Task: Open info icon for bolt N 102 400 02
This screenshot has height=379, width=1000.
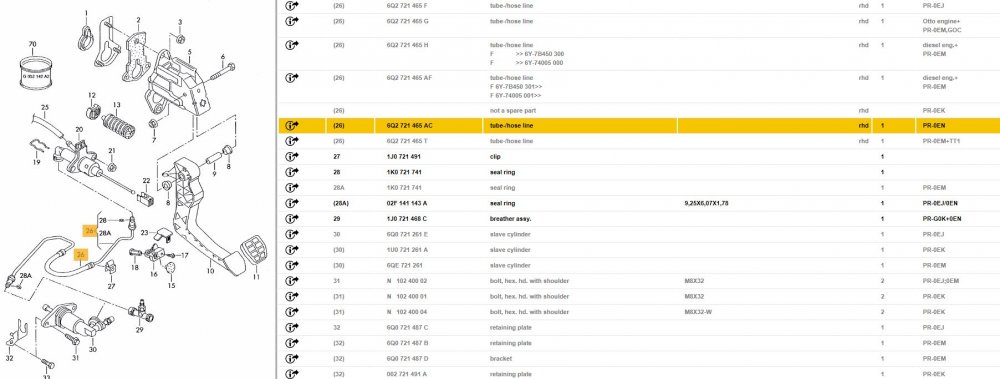Action: (292, 281)
